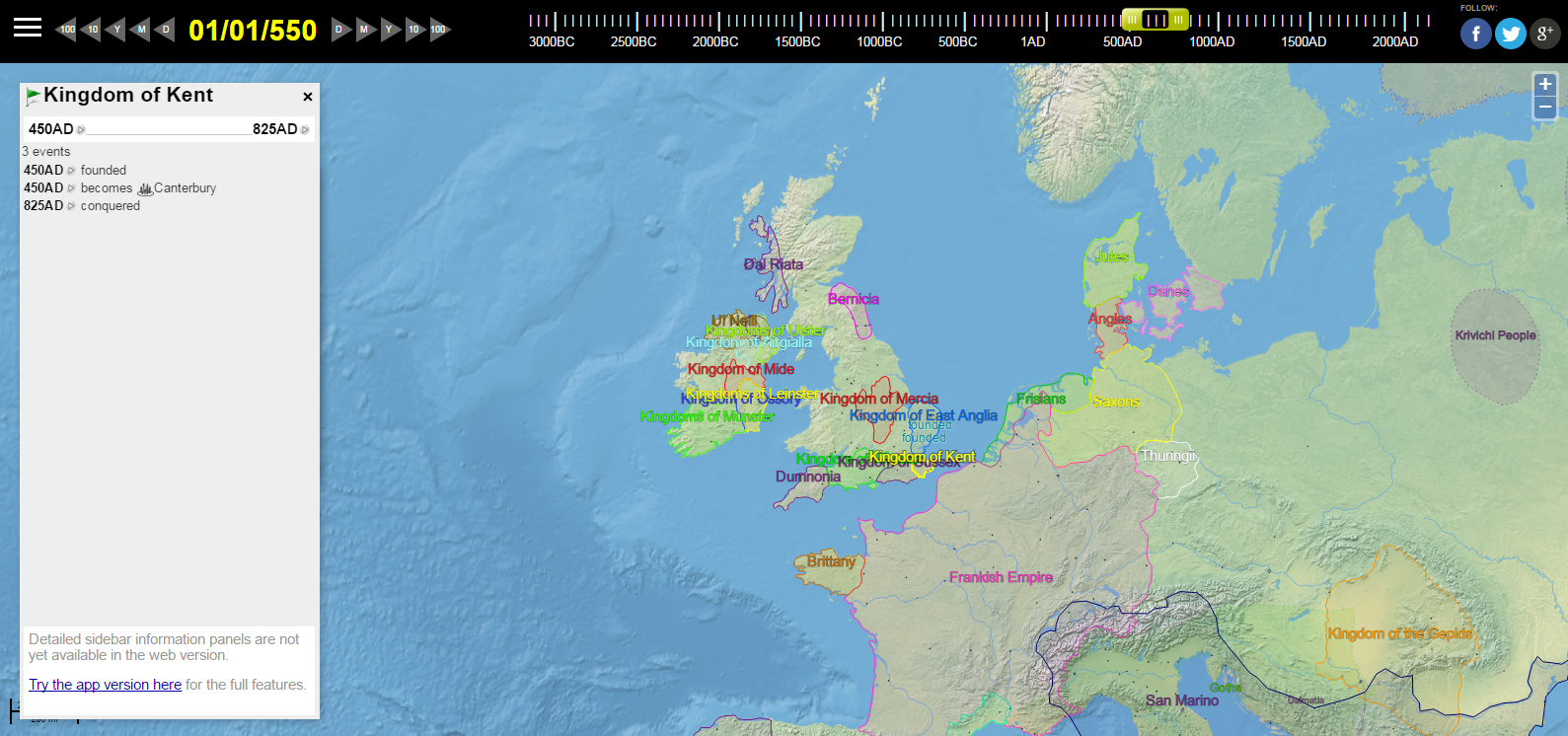
Task: Jump timeline to 1000AD
Action: (1212, 41)
